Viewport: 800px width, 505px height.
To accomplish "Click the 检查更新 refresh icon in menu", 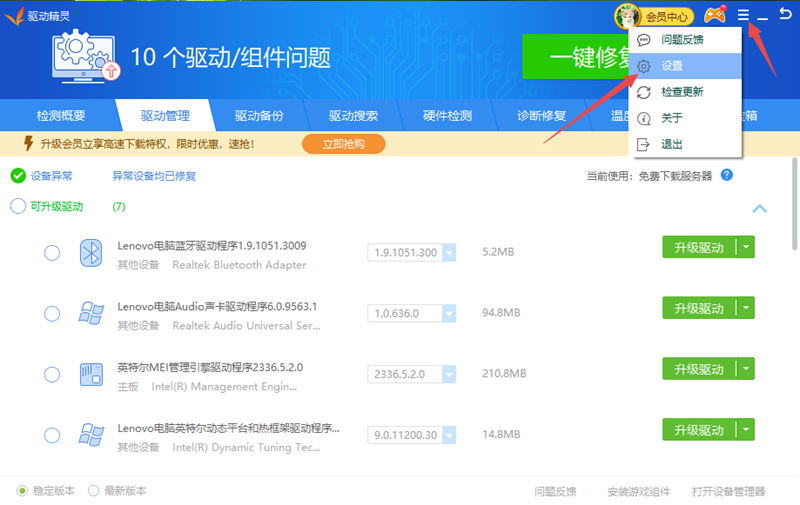I will [645, 92].
